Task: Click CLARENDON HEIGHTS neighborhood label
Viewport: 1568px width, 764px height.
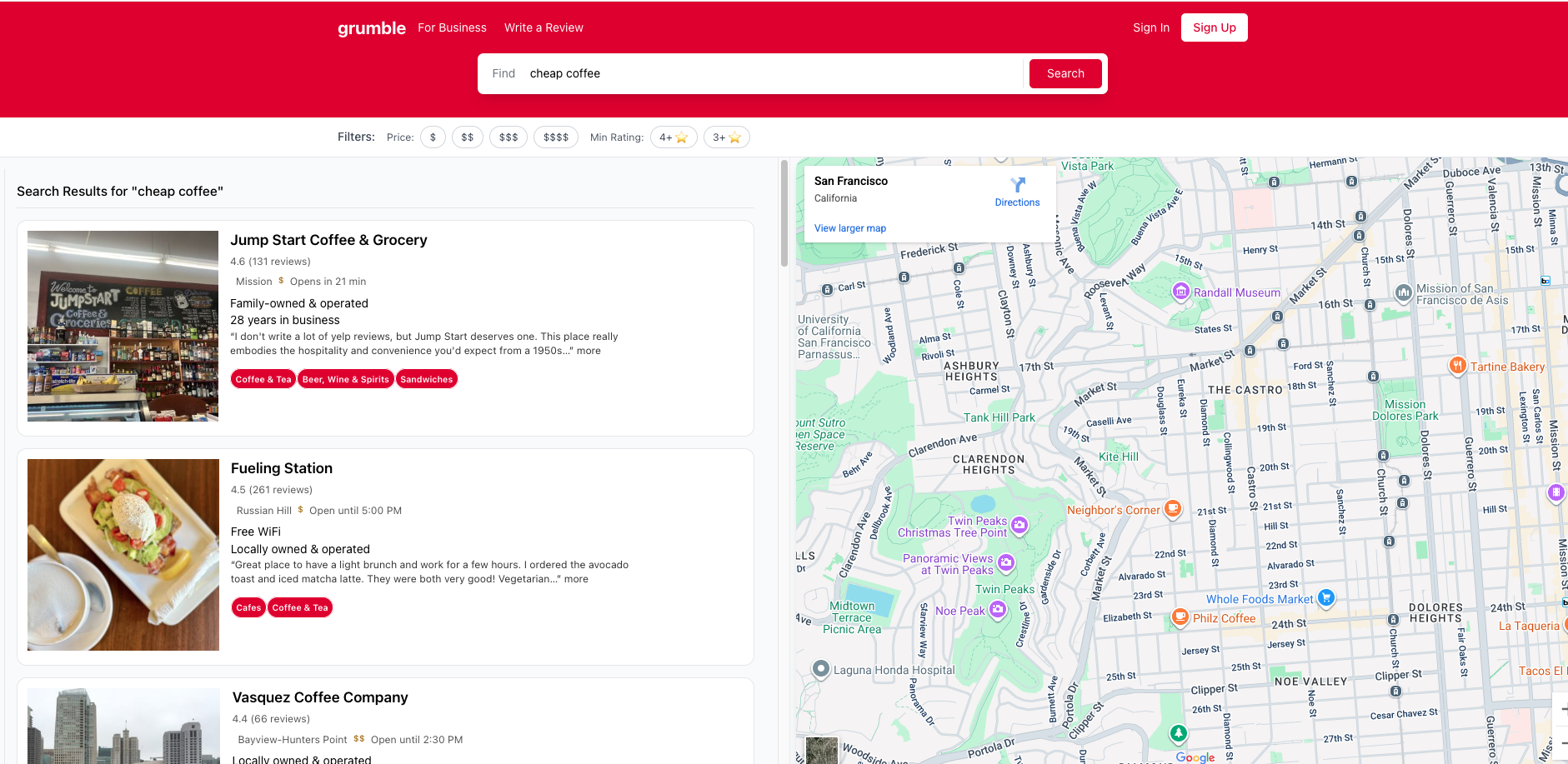Action: coord(989,464)
